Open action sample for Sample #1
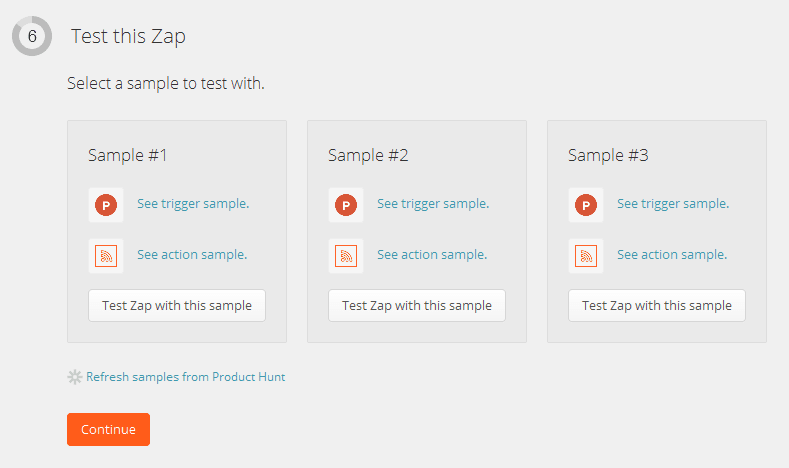Image resolution: width=789 pixels, height=468 pixels. pyautogui.click(x=192, y=255)
